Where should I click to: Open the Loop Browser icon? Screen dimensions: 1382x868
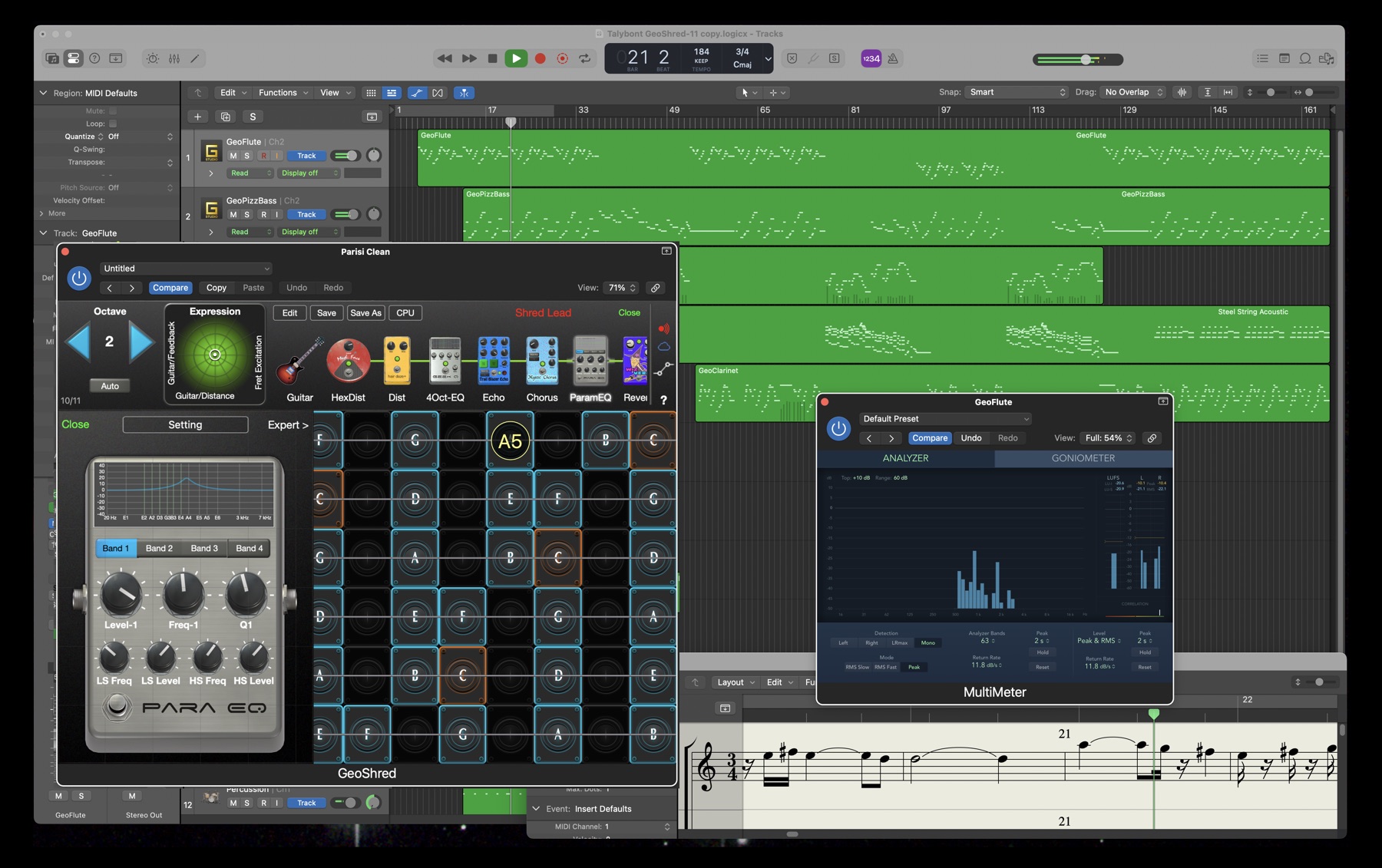coord(1305,58)
